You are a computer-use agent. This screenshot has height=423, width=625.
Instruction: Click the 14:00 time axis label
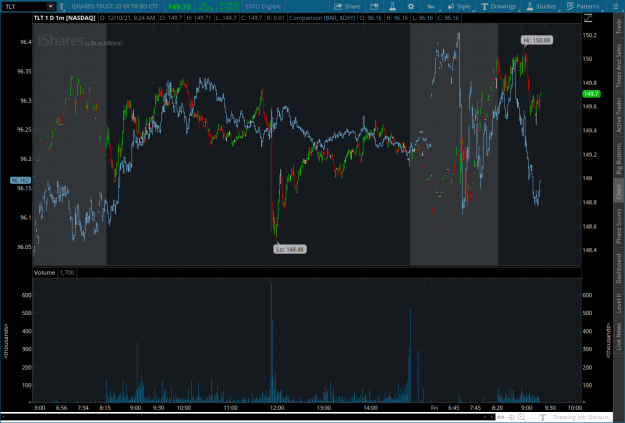[x=370, y=408]
